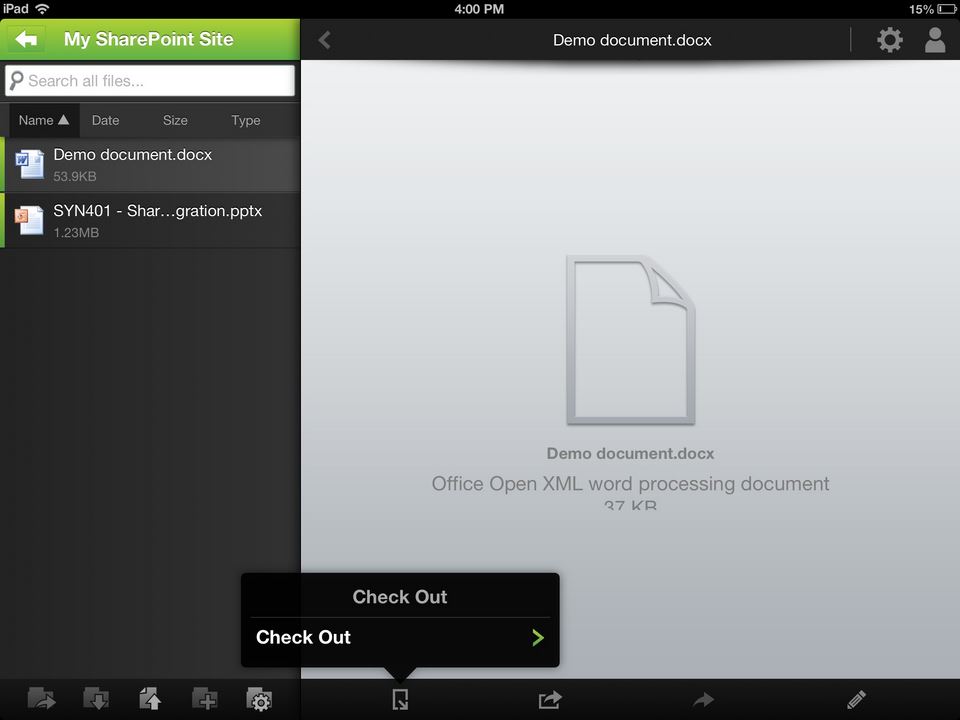Click the add new folder icon
960x720 pixels.
(x=204, y=699)
